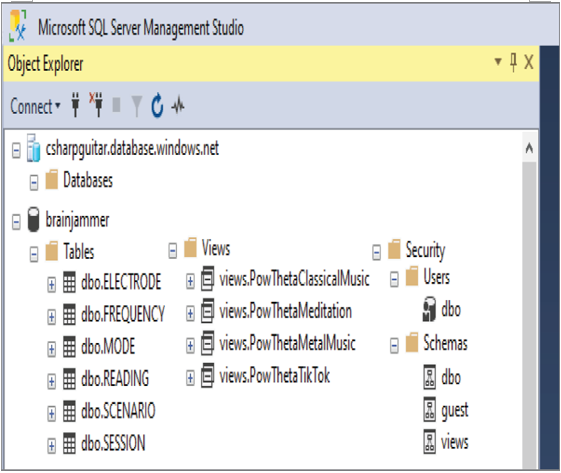Click the scrollbar up arrow
Image resolution: width=561 pixels, height=473 pixels.
point(530,148)
